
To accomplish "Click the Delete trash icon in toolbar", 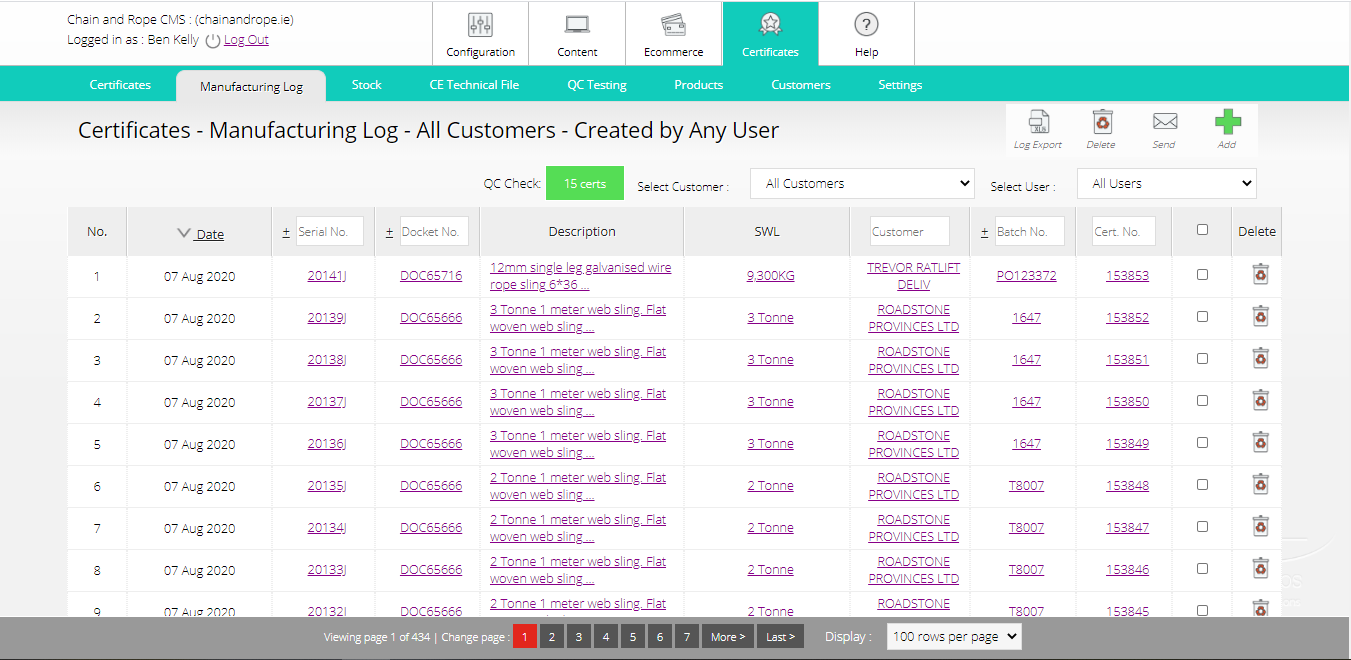I will [x=1101, y=123].
